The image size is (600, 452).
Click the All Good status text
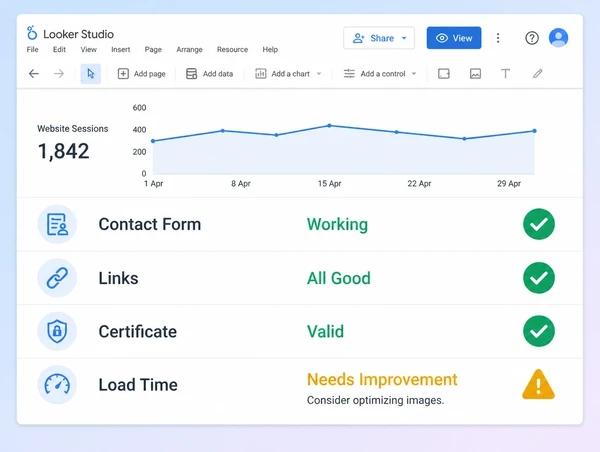[x=339, y=278]
